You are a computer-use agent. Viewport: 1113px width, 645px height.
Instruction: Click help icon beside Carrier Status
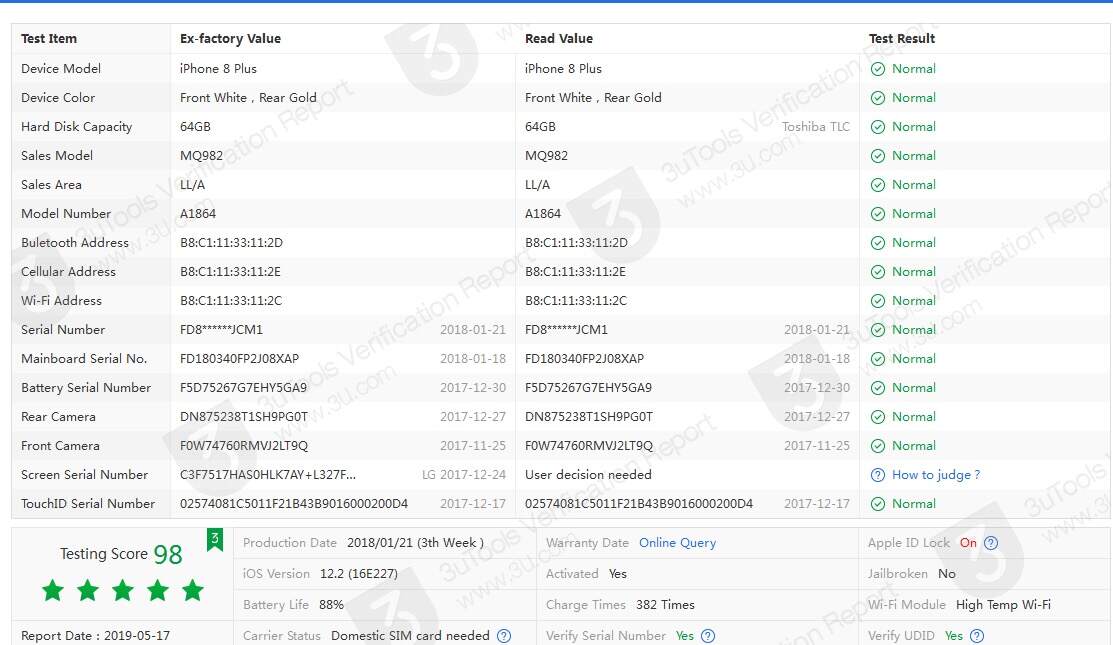(504, 636)
